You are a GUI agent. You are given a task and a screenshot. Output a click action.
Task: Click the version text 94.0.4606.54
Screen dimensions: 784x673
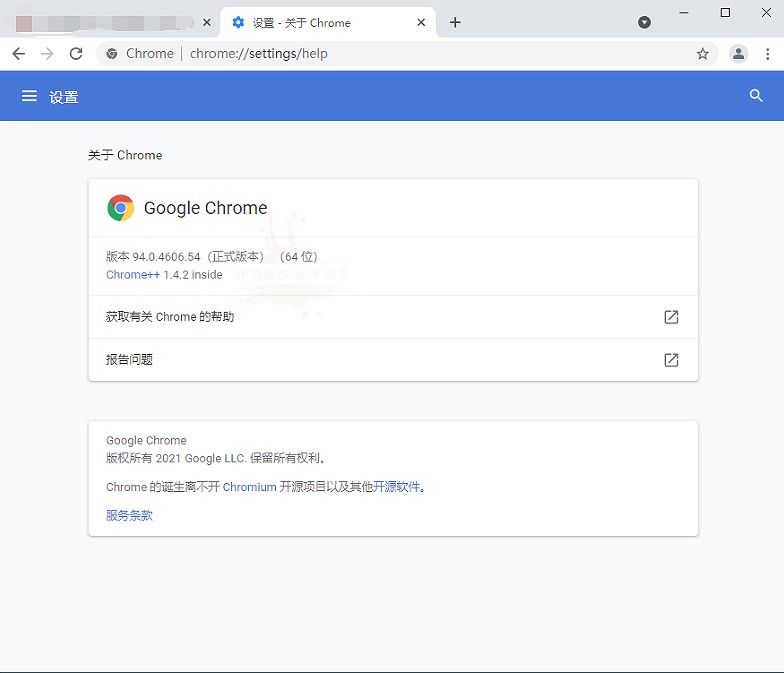pos(166,257)
